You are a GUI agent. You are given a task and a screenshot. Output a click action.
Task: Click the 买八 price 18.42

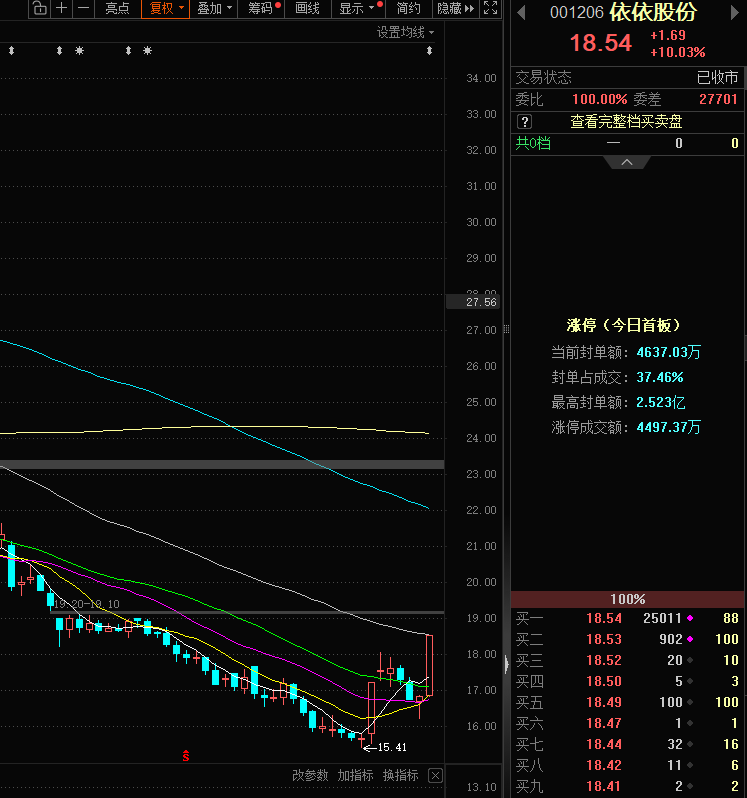(604, 765)
